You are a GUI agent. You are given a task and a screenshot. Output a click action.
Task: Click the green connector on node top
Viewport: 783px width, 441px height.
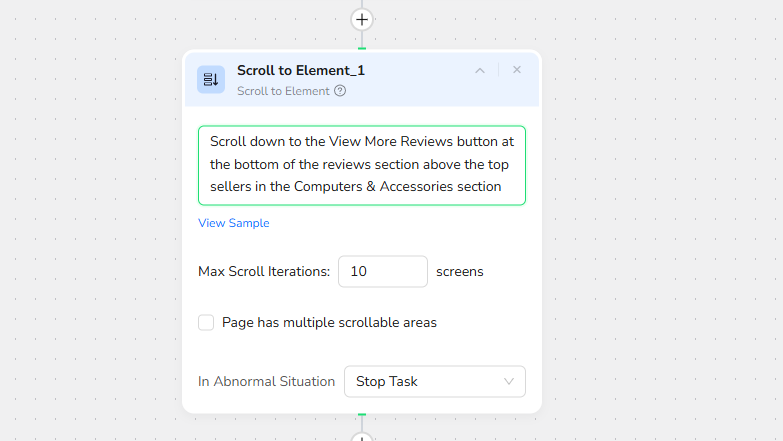click(362, 48)
